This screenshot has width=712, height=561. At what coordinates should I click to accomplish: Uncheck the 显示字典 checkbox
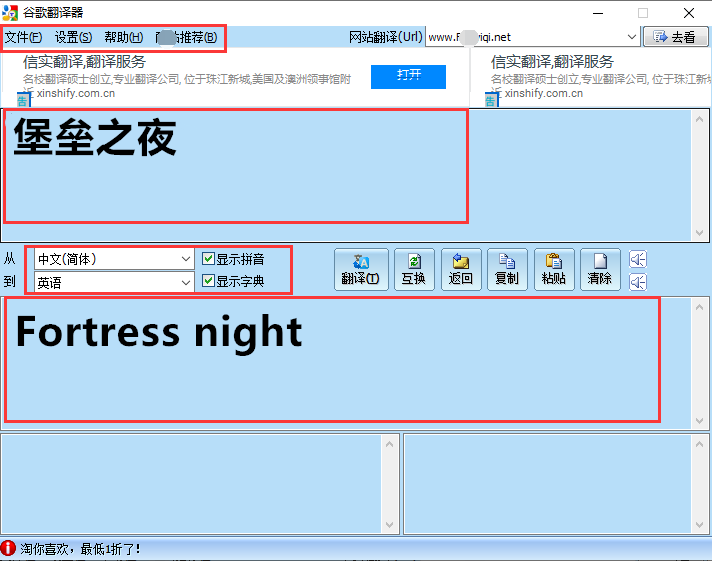[x=208, y=281]
